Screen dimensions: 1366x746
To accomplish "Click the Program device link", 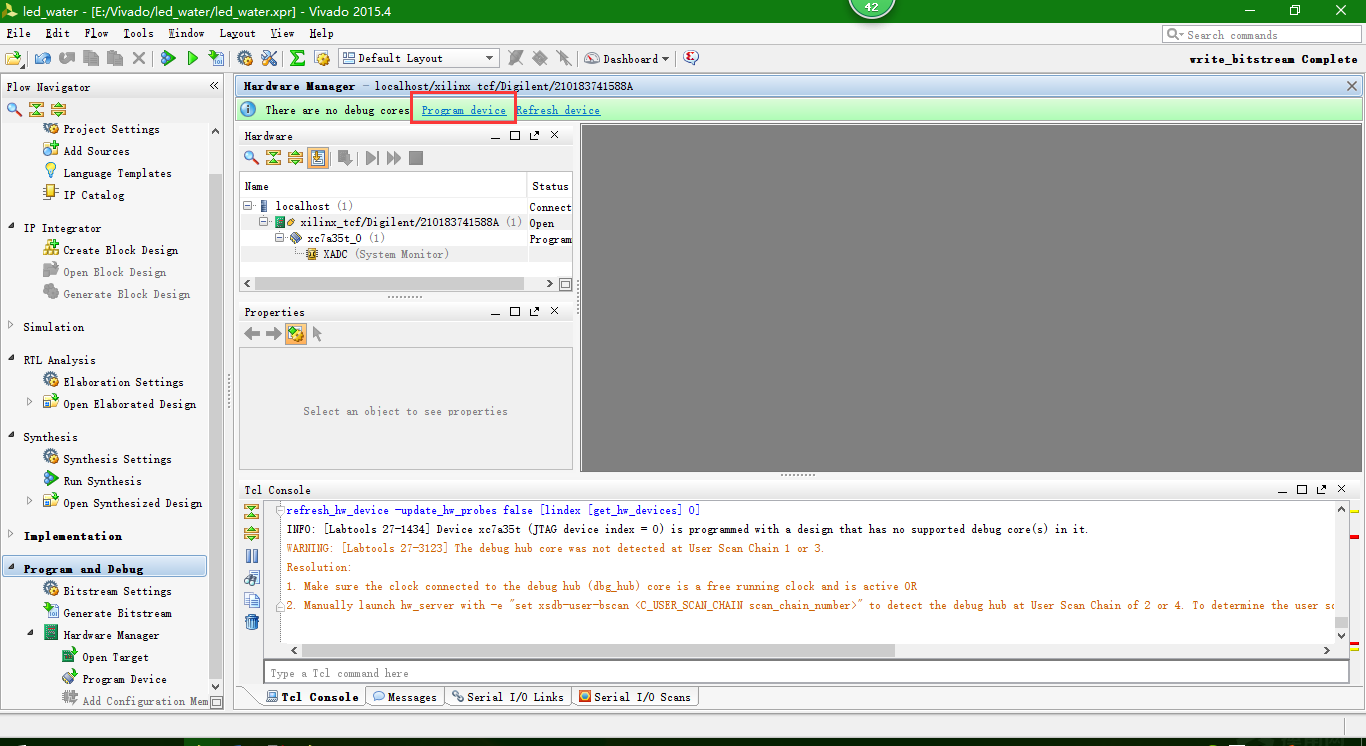I will [x=464, y=110].
